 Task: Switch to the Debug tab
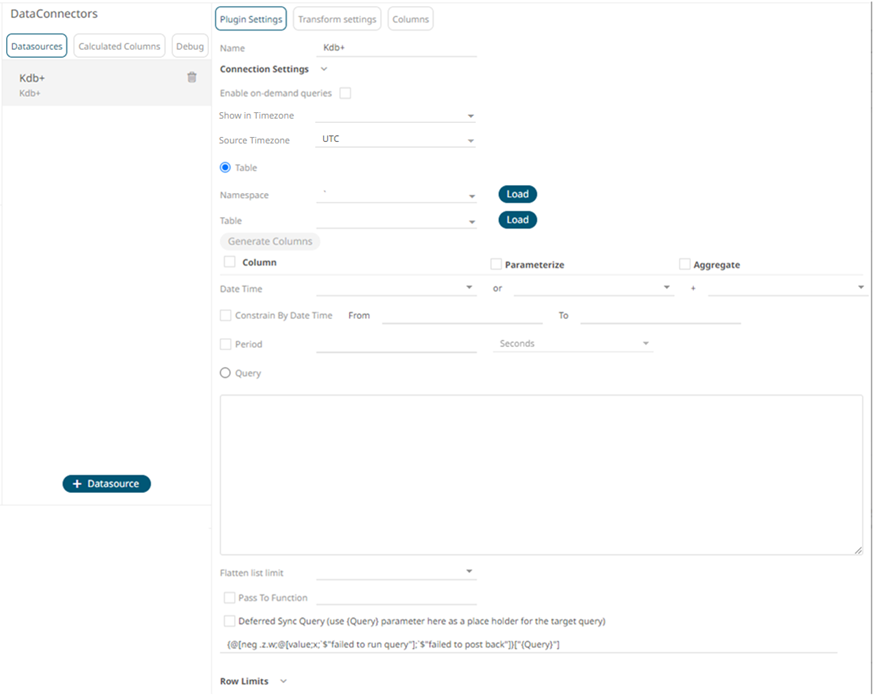(189, 46)
